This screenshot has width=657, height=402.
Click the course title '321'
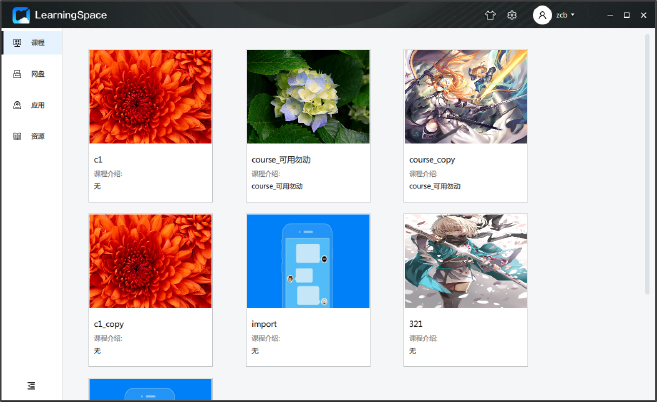pyautogui.click(x=416, y=324)
